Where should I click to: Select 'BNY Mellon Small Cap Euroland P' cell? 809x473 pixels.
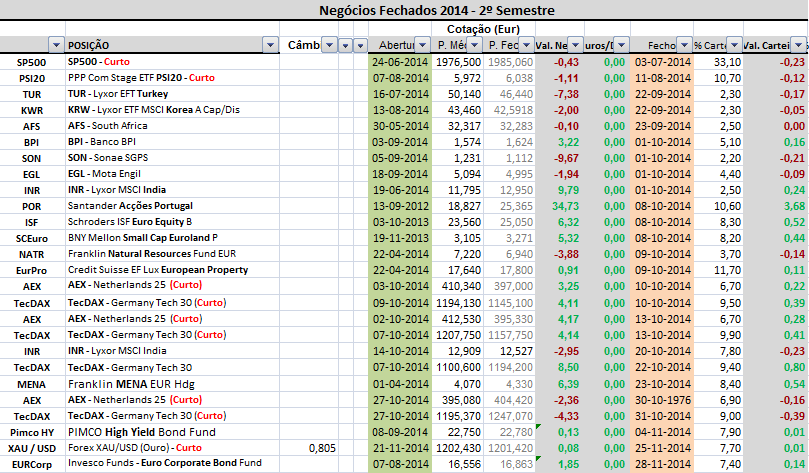pos(172,238)
